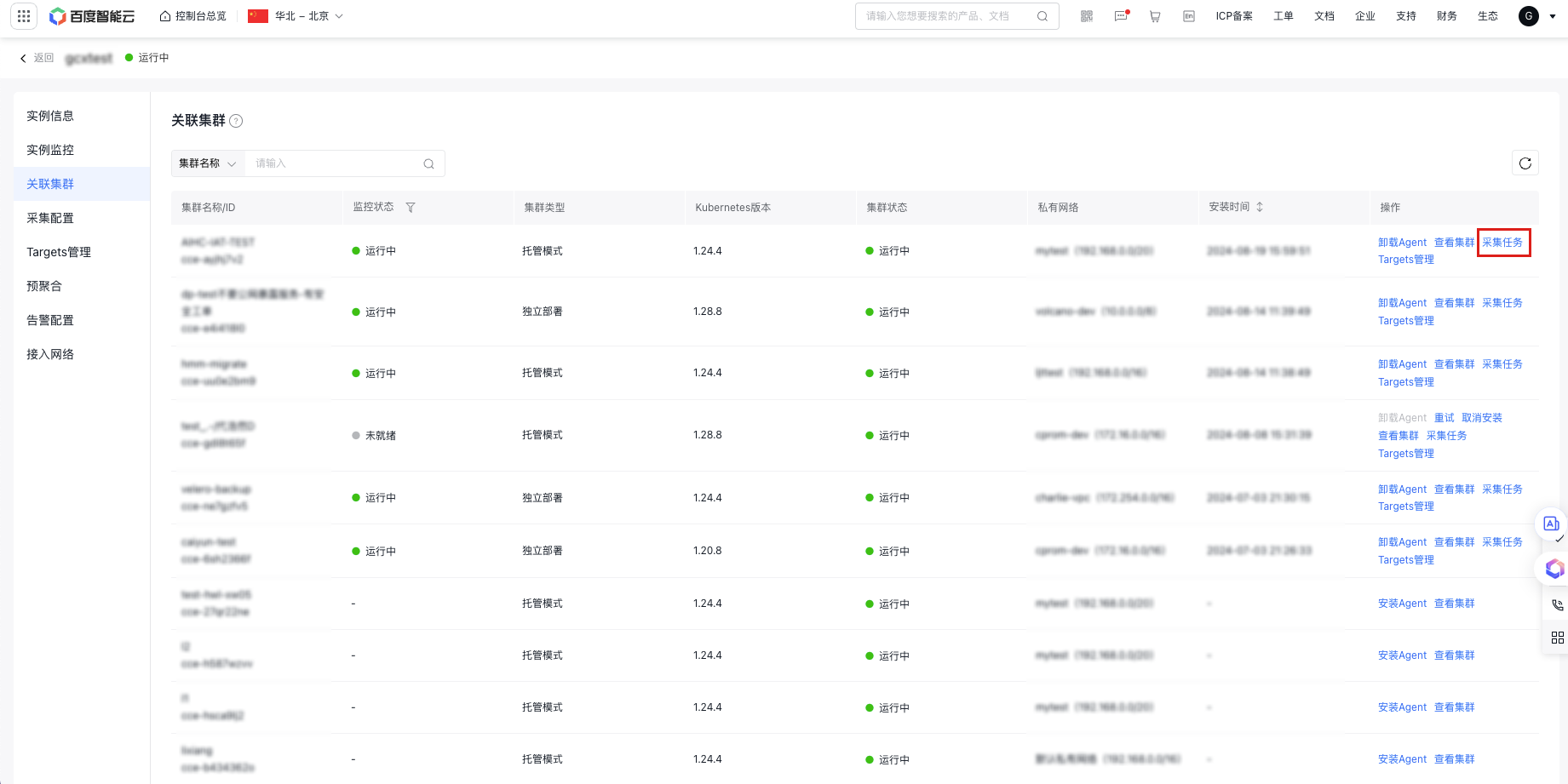Click 取消安装 for the 未就绪 cluster
The image size is (1568, 784).
click(1482, 418)
